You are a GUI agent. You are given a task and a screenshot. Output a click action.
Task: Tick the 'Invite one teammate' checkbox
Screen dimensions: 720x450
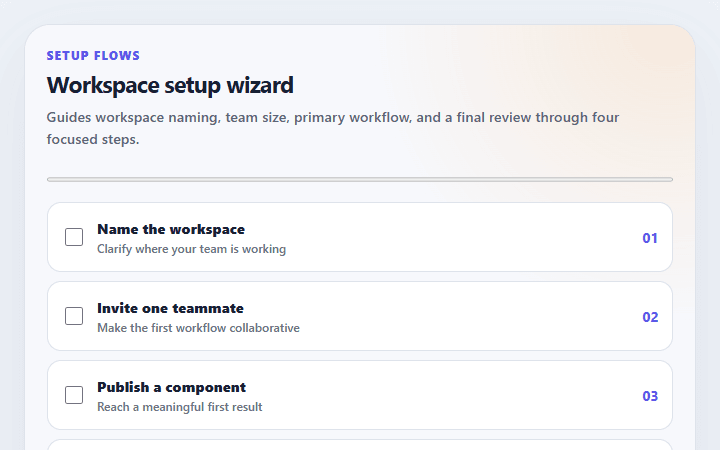pyautogui.click(x=74, y=316)
